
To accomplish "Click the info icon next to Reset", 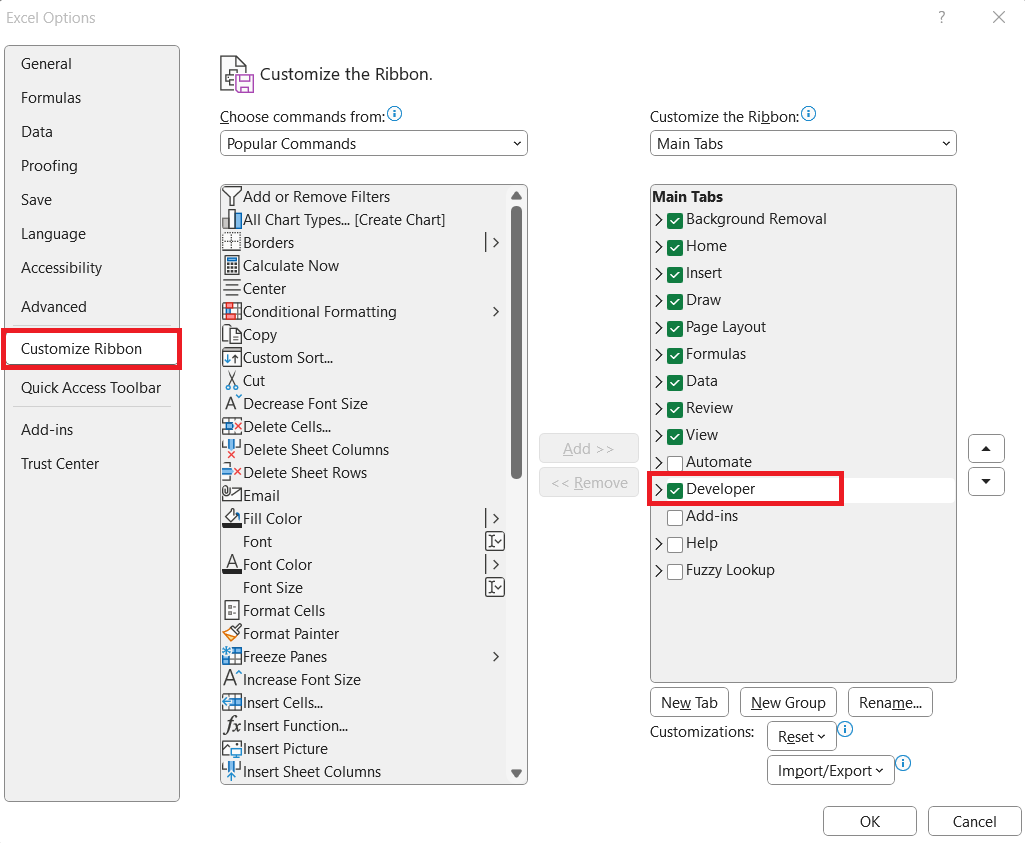I will (845, 729).
